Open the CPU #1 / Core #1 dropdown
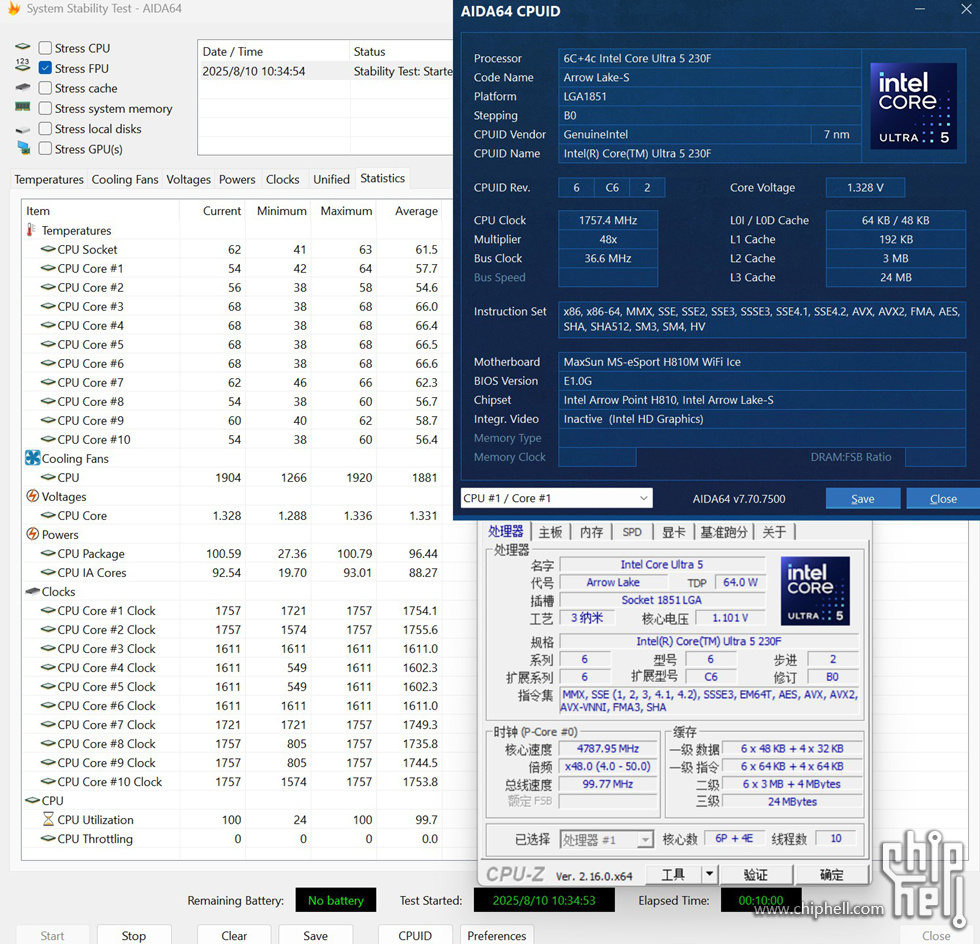980x944 pixels. click(x=556, y=498)
